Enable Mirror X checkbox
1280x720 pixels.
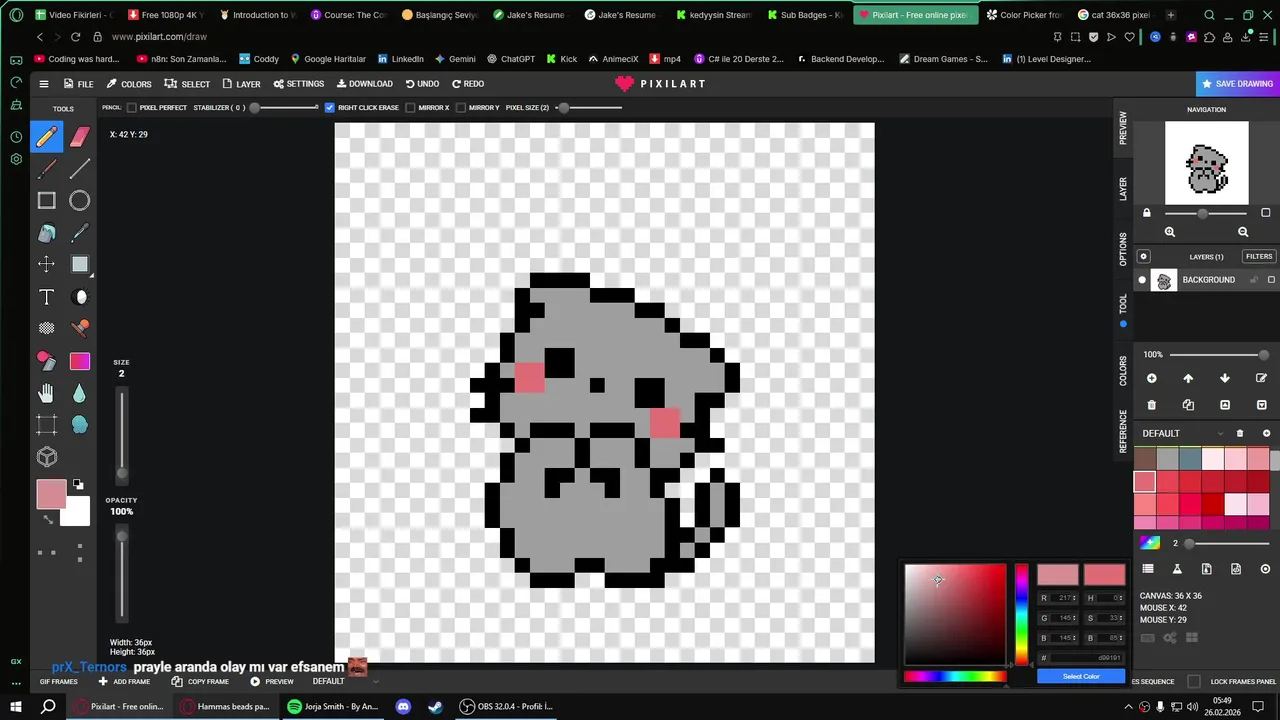[x=411, y=107]
